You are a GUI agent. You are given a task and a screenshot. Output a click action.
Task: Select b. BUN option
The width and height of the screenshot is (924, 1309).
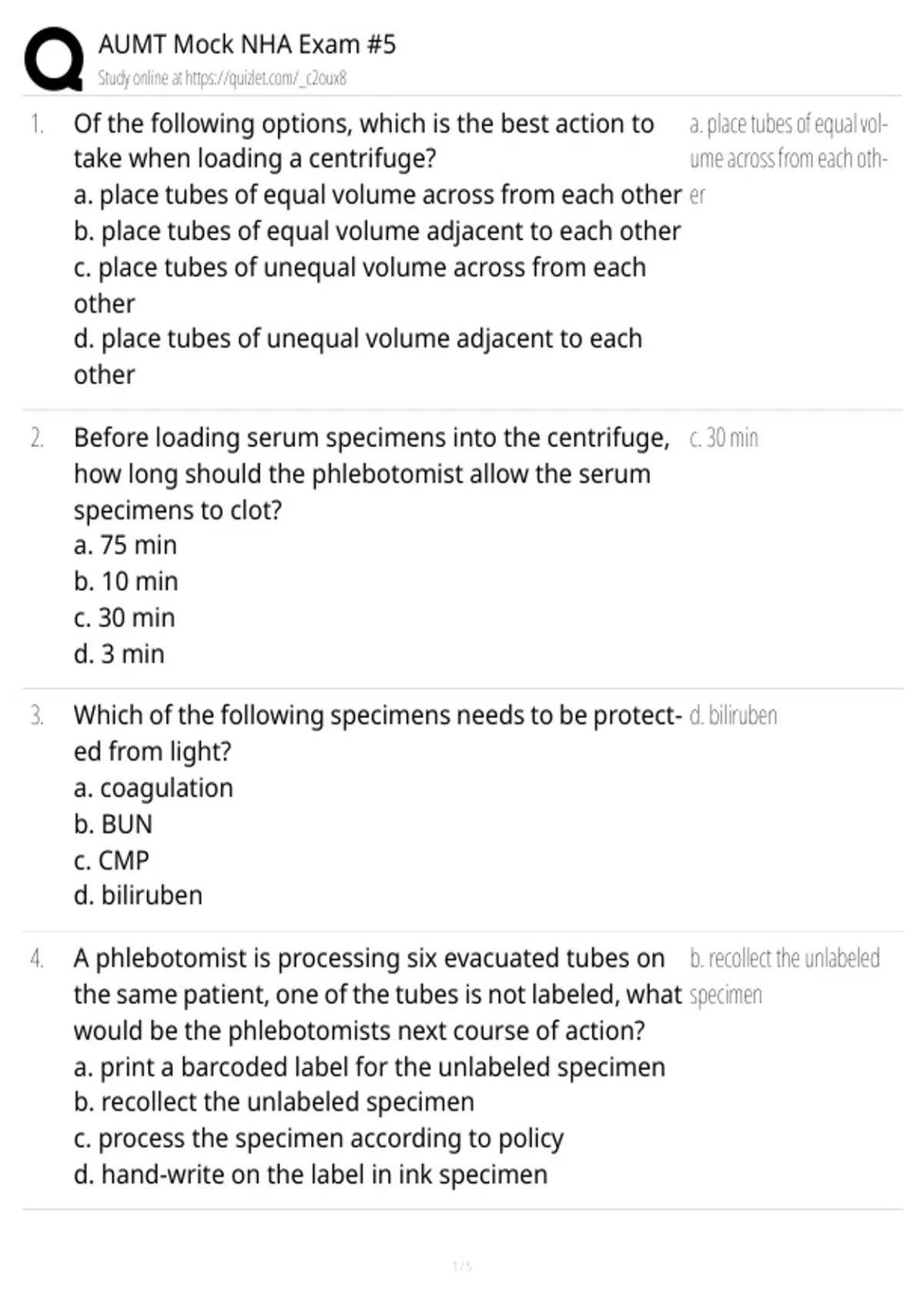[113, 824]
